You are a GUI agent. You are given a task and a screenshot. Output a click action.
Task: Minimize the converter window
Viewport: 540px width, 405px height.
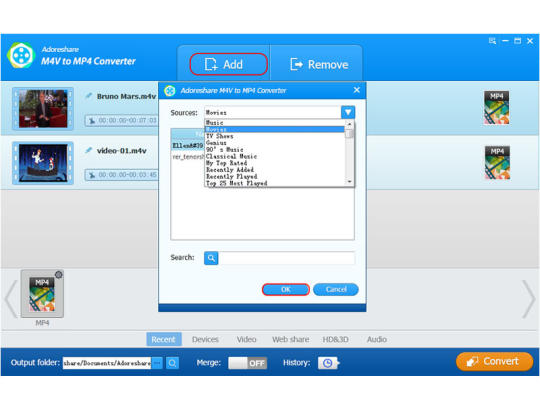tap(505, 41)
